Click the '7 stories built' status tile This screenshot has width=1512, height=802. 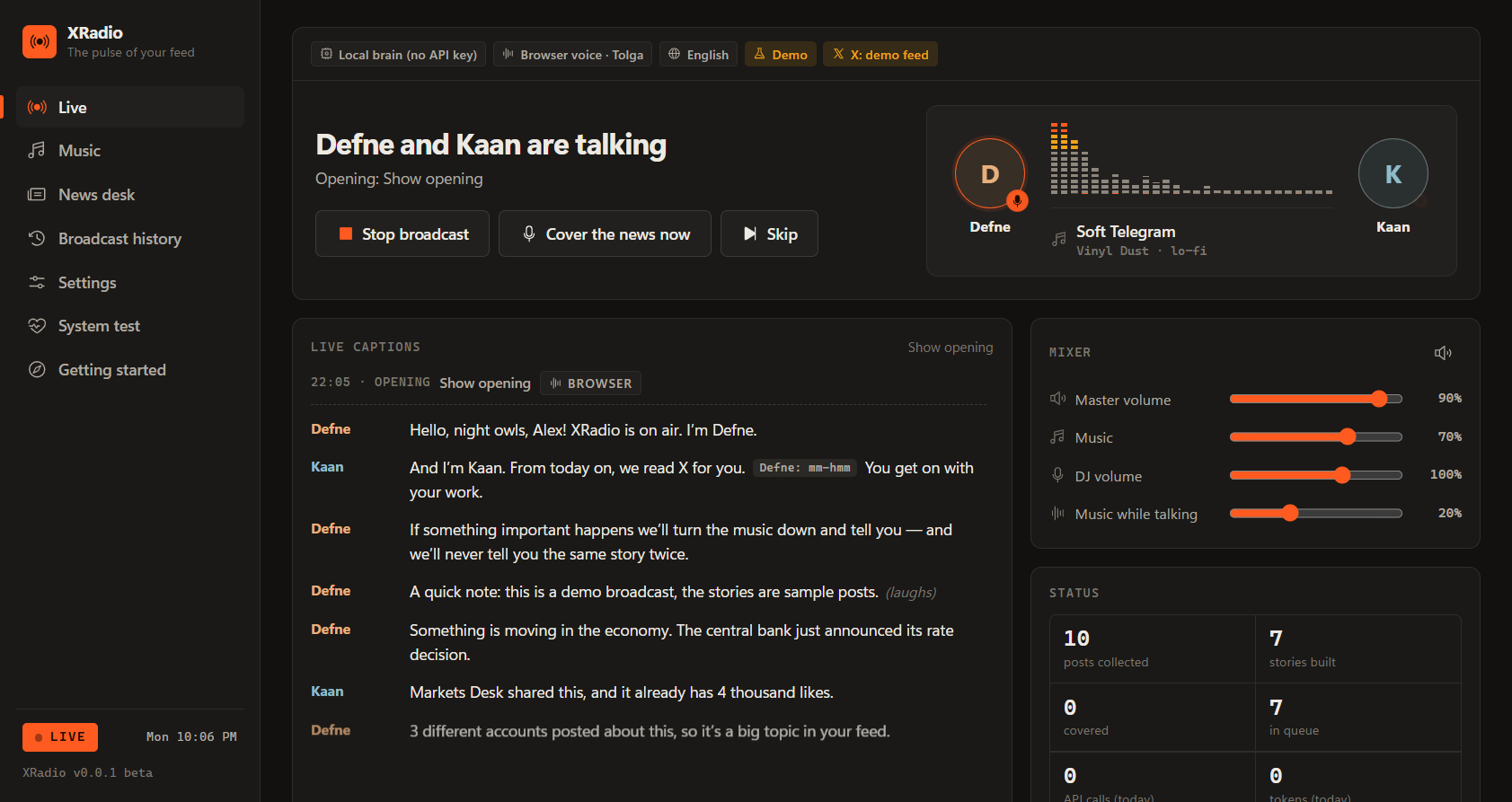(x=1358, y=649)
